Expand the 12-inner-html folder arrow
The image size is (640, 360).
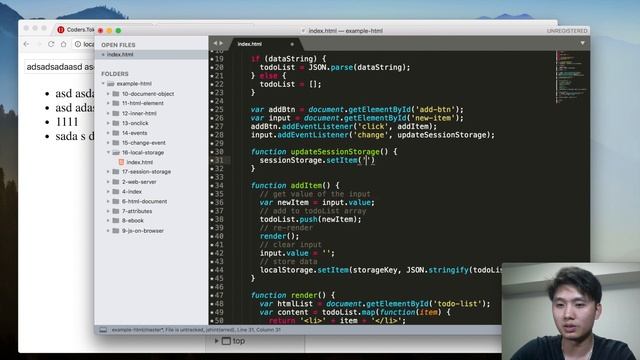point(108,113)
